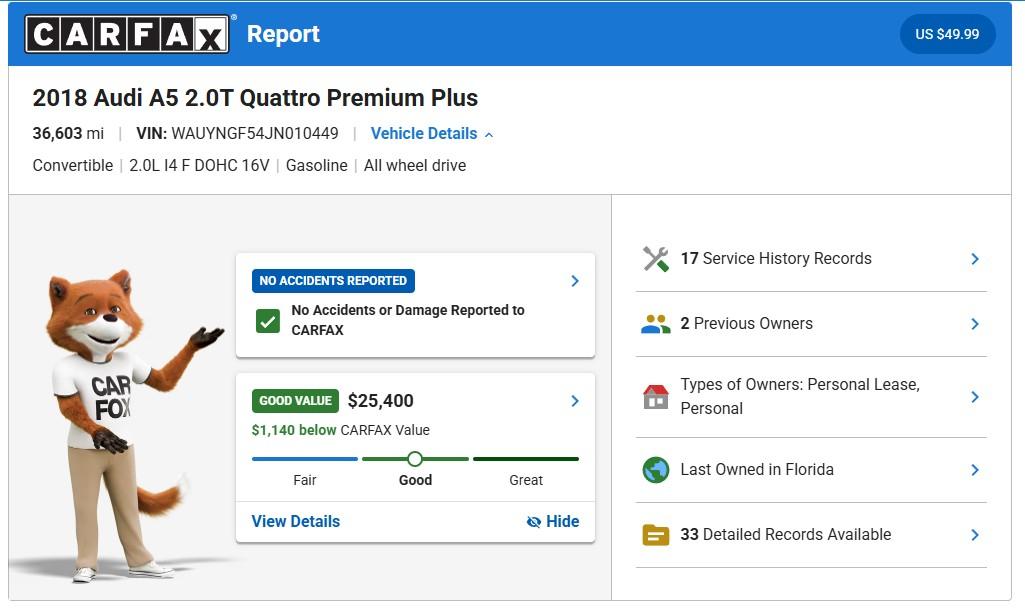Expand Good Value price arrow

pyautogui.click(x=575, y=401)
